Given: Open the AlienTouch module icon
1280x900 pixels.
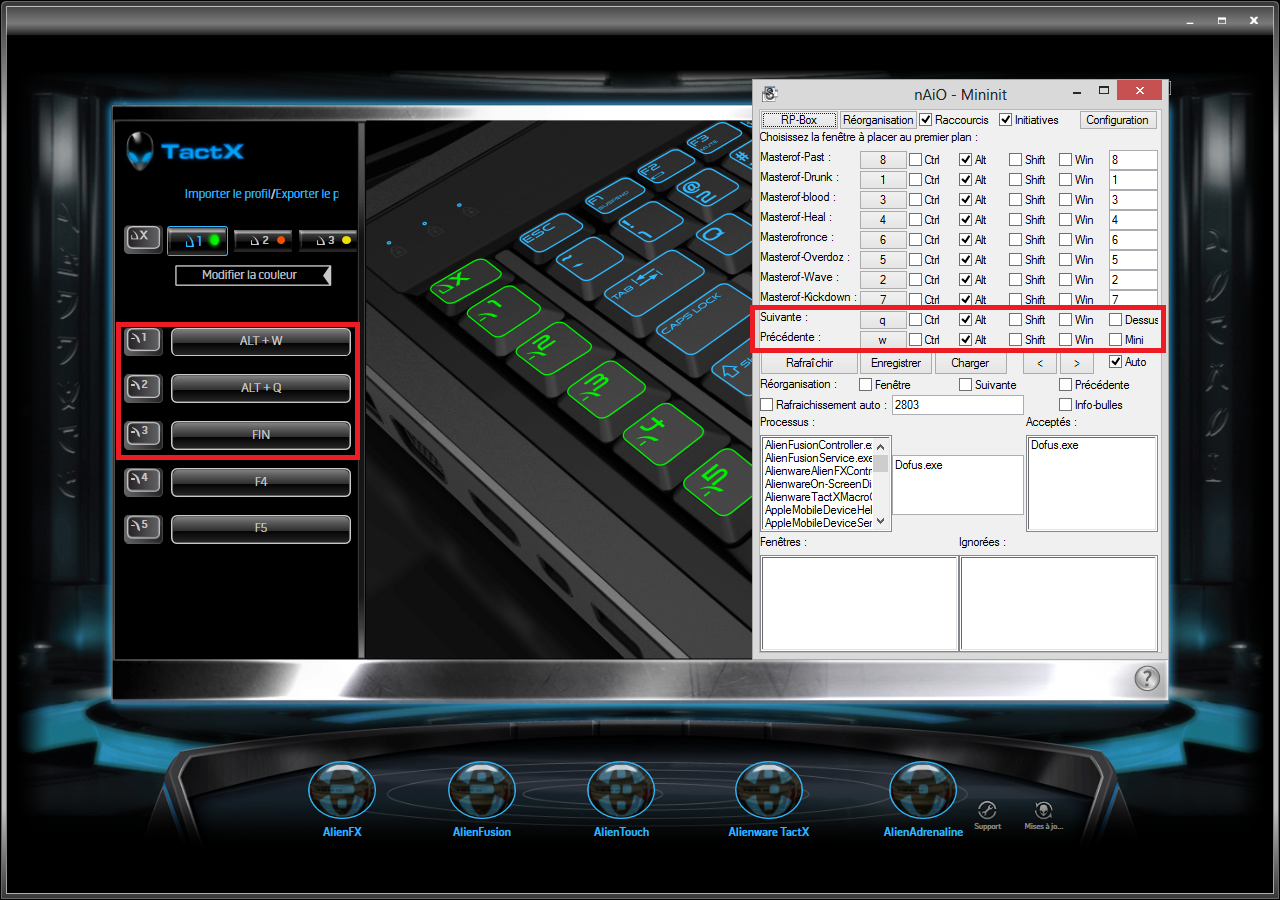Looking at the screenshot, I should (x=621, y=790).
